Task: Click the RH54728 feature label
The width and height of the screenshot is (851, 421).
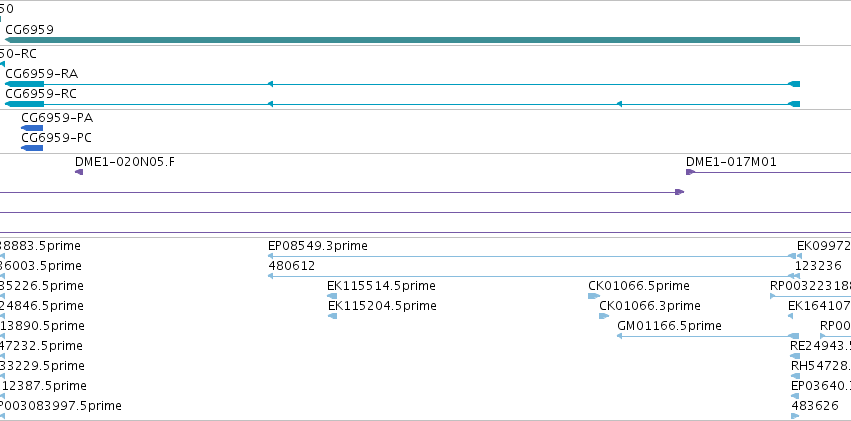Action: click(x=821, y=366)
